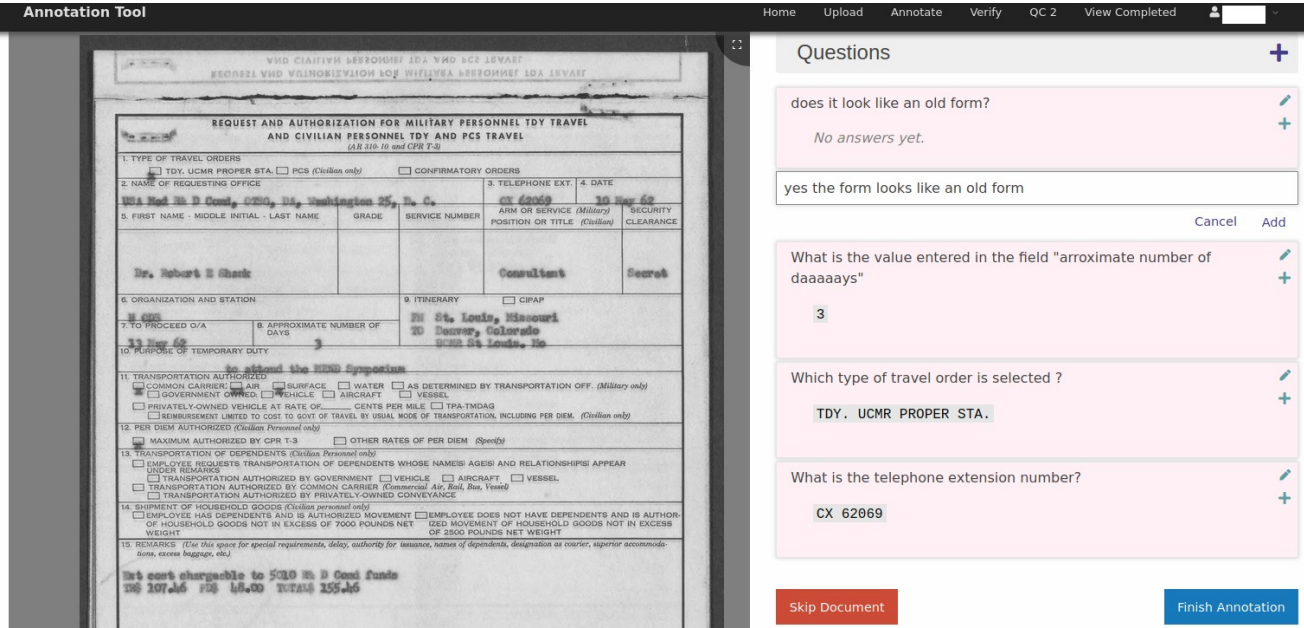This screenshot has height=628, width=1304.
Task: Select the answer "CX 62069"
Action: pyautogui.click(x=850, y=514)
